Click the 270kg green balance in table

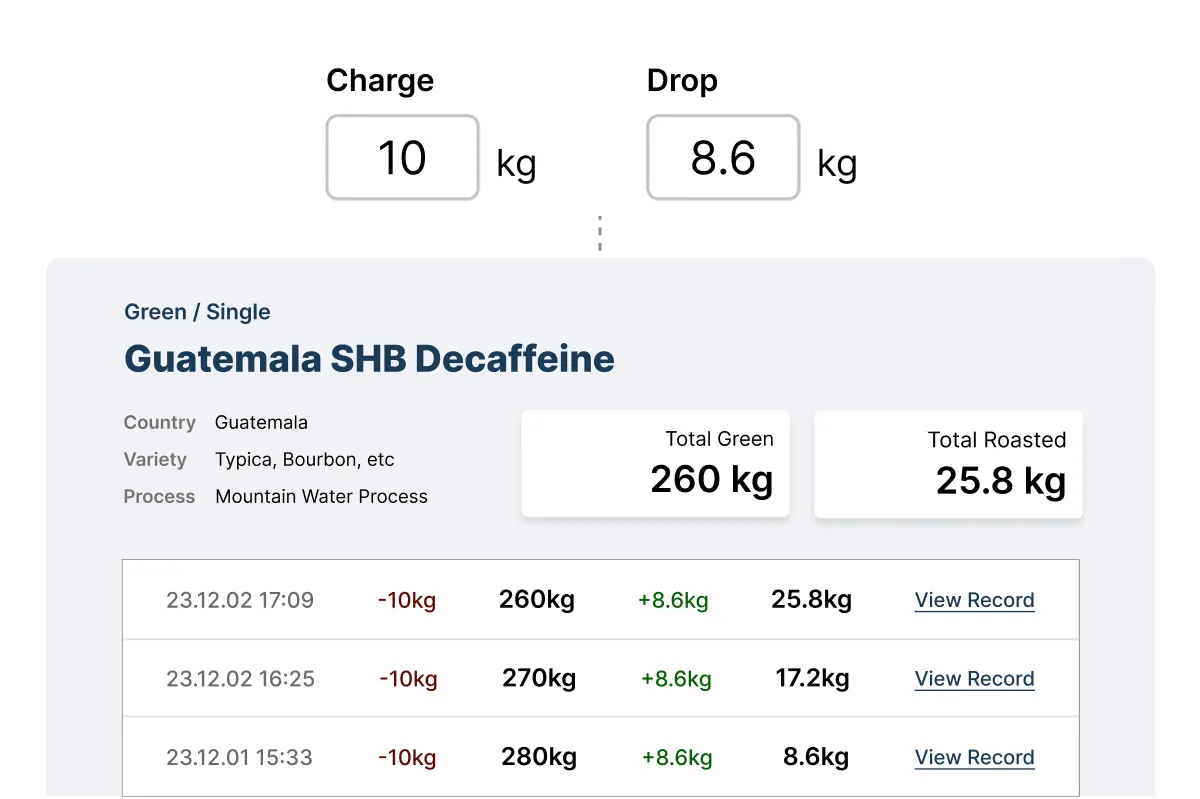tap(539, 679)
